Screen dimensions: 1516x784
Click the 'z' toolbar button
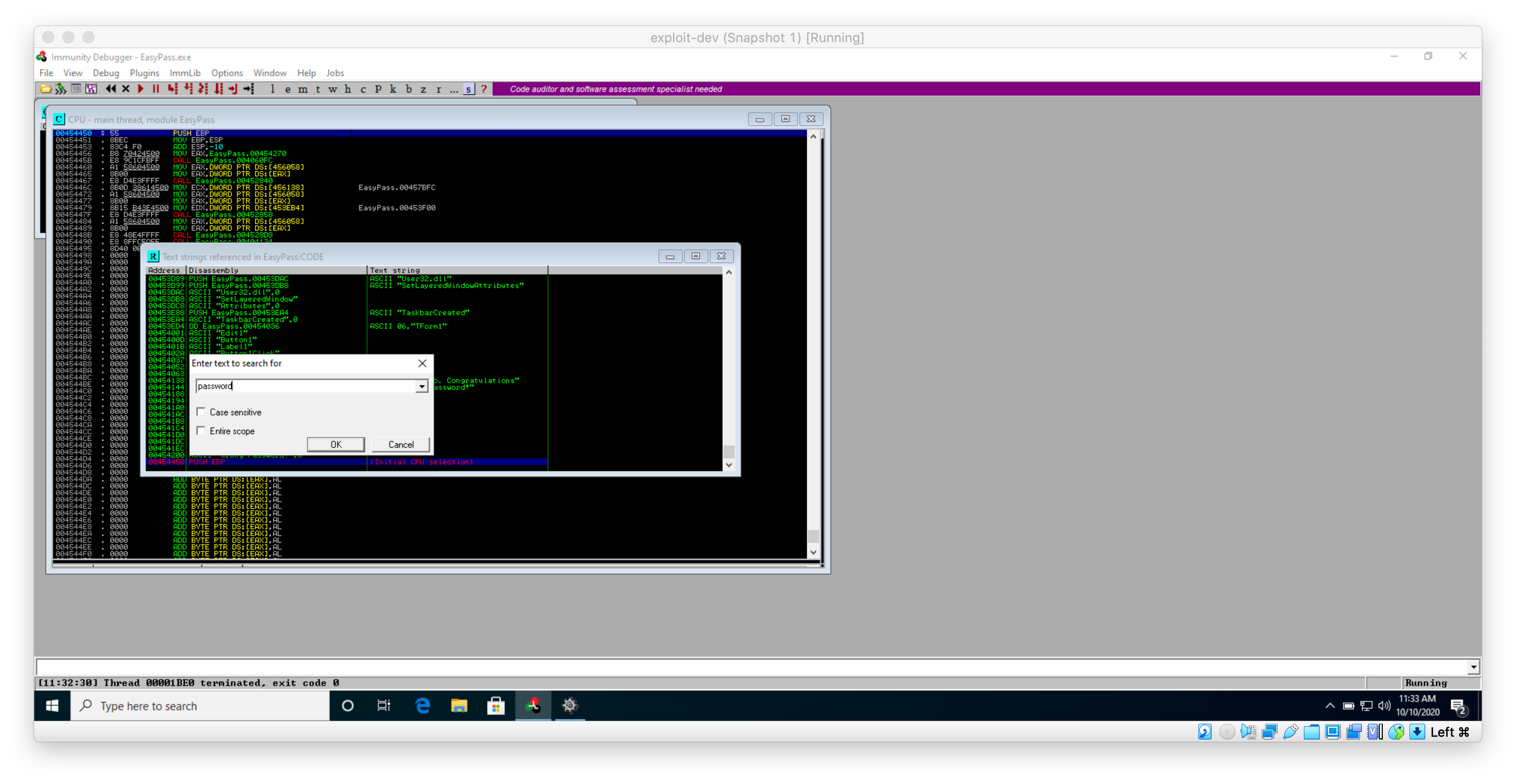pyautogui.click(x=423, y=89)
